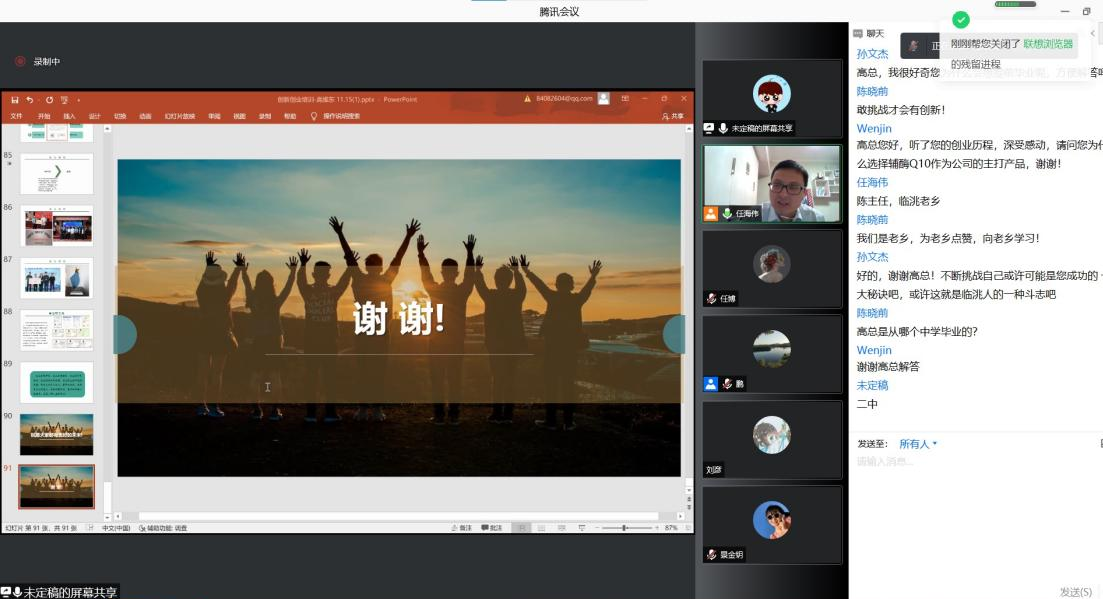Click the red 录制中 recording indicator

(x=20, y=62)
